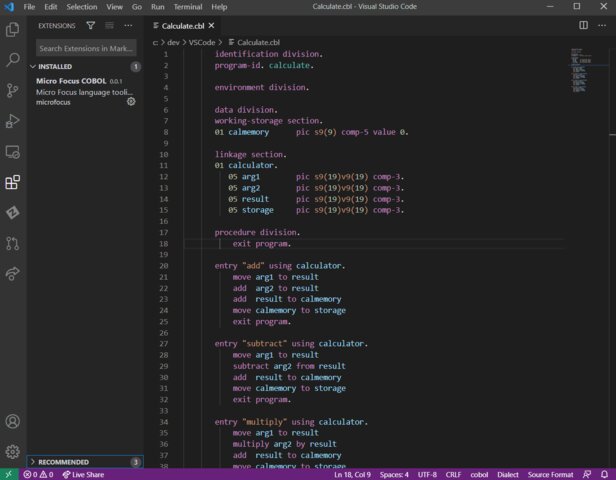The image size is (616, 480).
Task: Click Ln 18, Col 9 position indicator
Action: pos(352,475)
